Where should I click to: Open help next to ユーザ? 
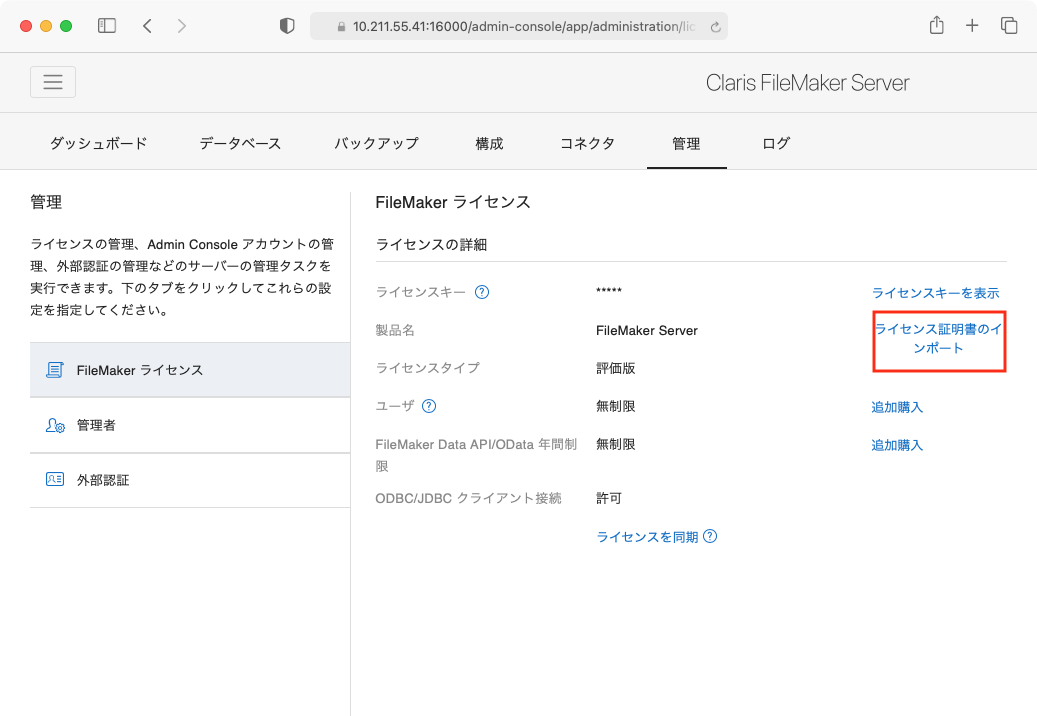430,406
